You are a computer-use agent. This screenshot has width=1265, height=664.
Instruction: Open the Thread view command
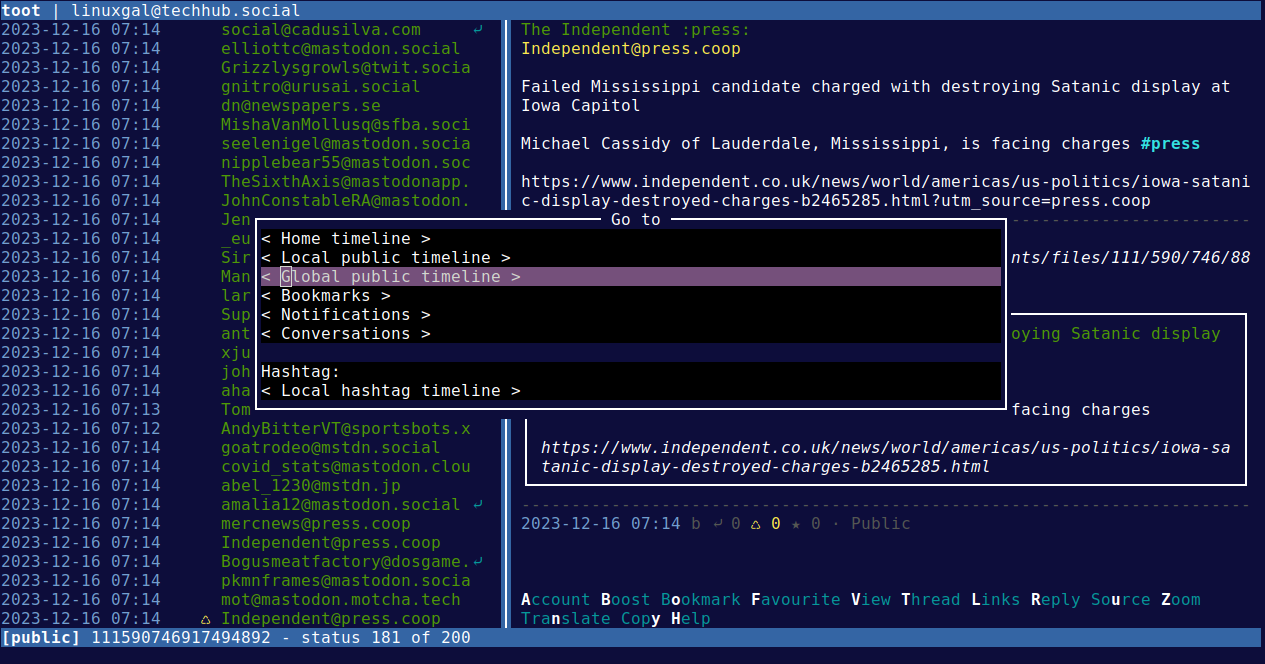(x=930, y=599)
